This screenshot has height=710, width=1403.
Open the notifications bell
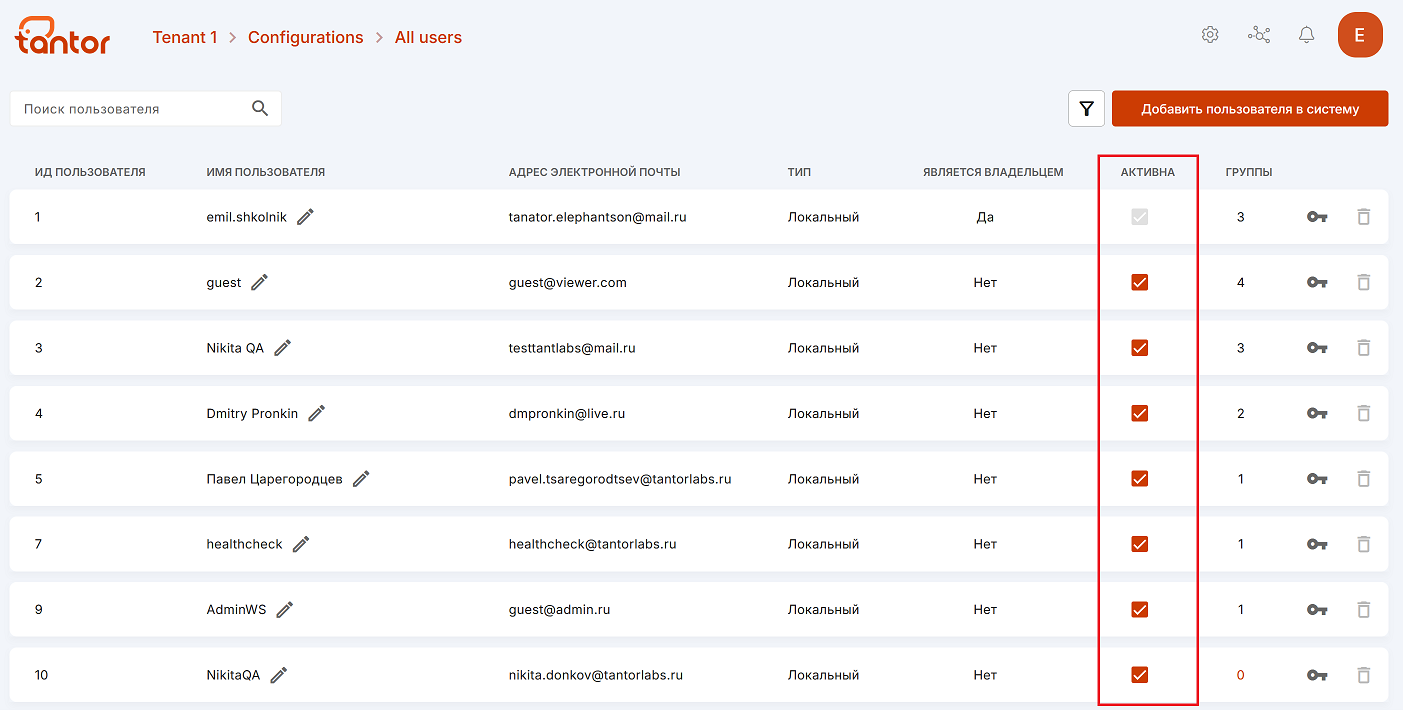(1306, 35)
